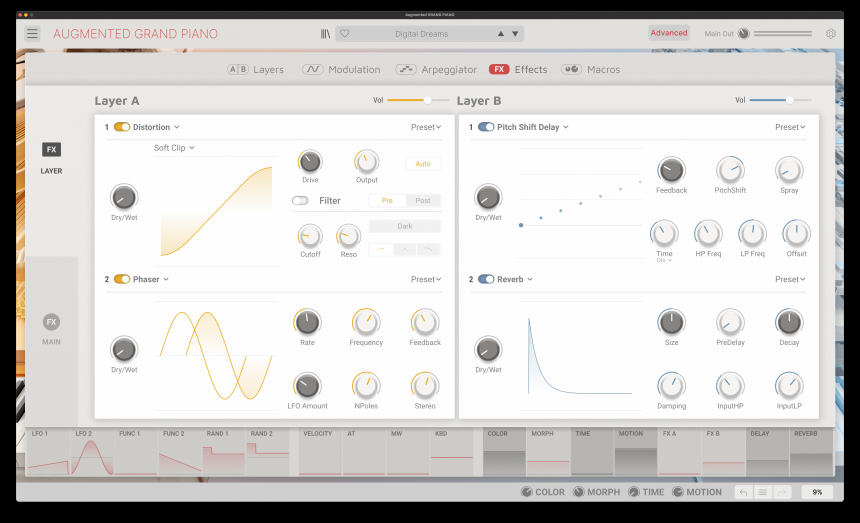
Task: Open Reverb Preset dropdown
Action: (x=790, y=280)
